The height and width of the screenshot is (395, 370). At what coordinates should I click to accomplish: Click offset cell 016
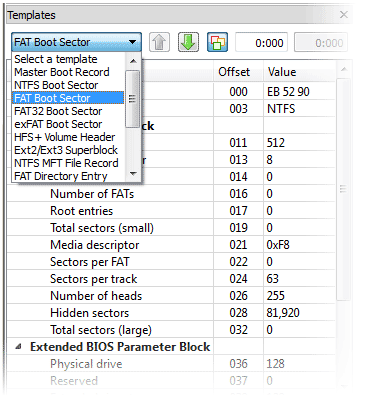[x=238, y=194]
